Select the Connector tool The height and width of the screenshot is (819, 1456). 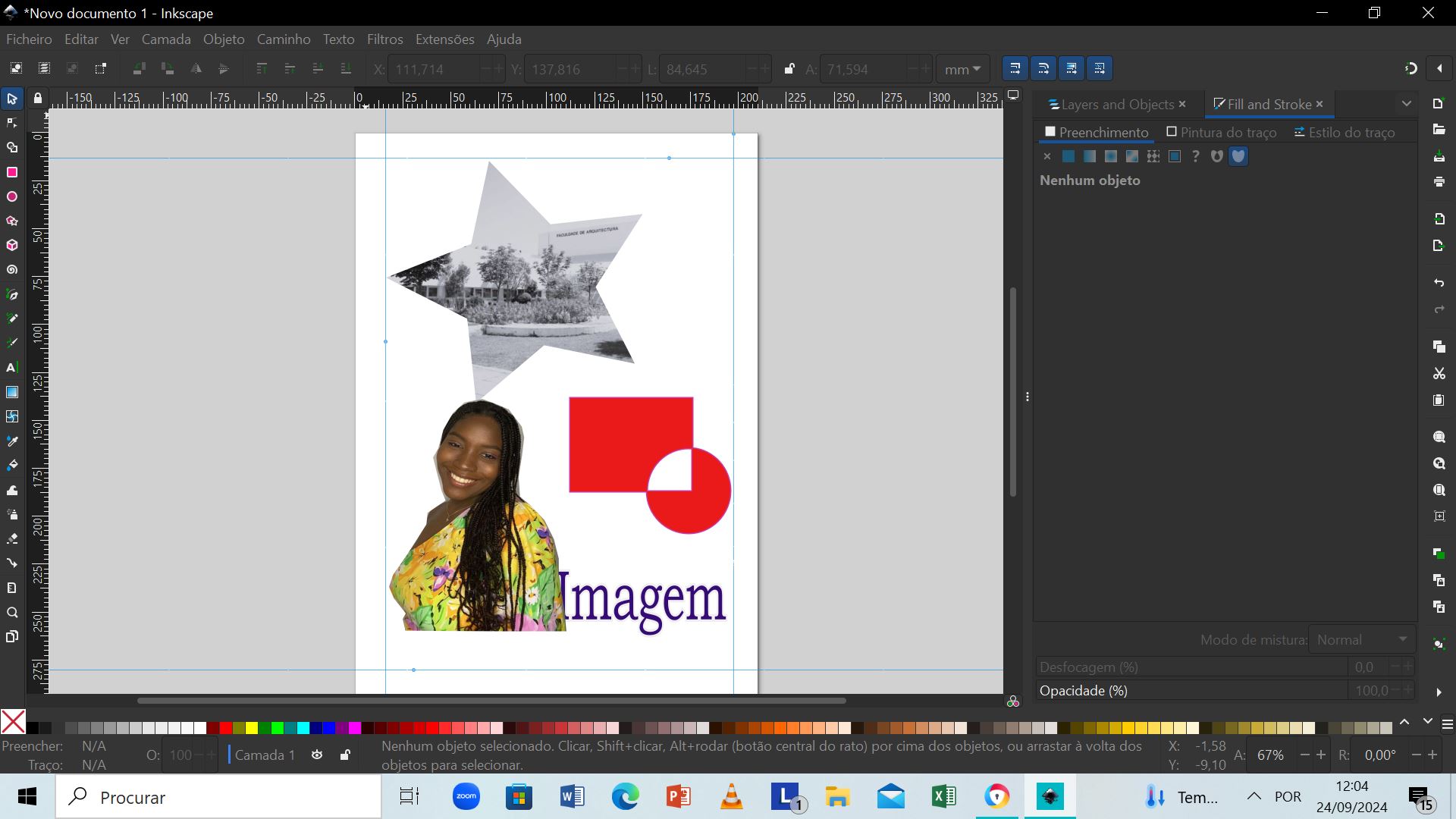point(12,563)
